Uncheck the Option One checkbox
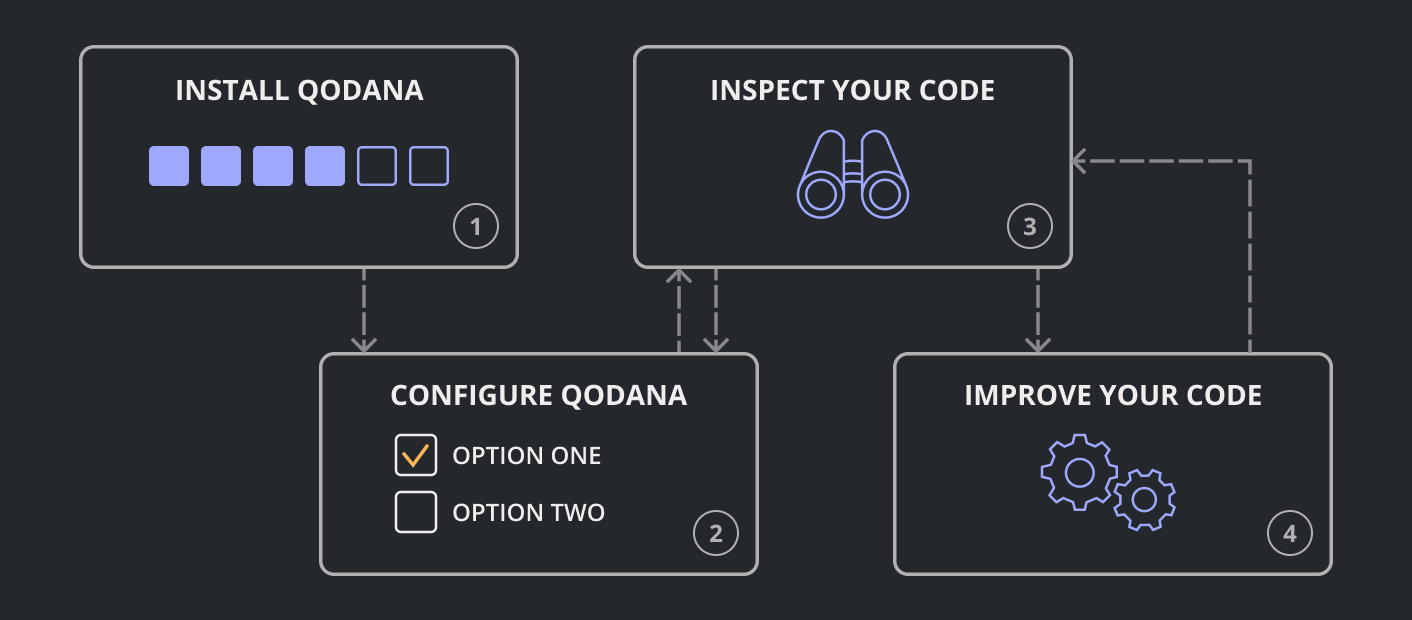The height and width of the screenshot is (620, 1412). pos(416,456)
